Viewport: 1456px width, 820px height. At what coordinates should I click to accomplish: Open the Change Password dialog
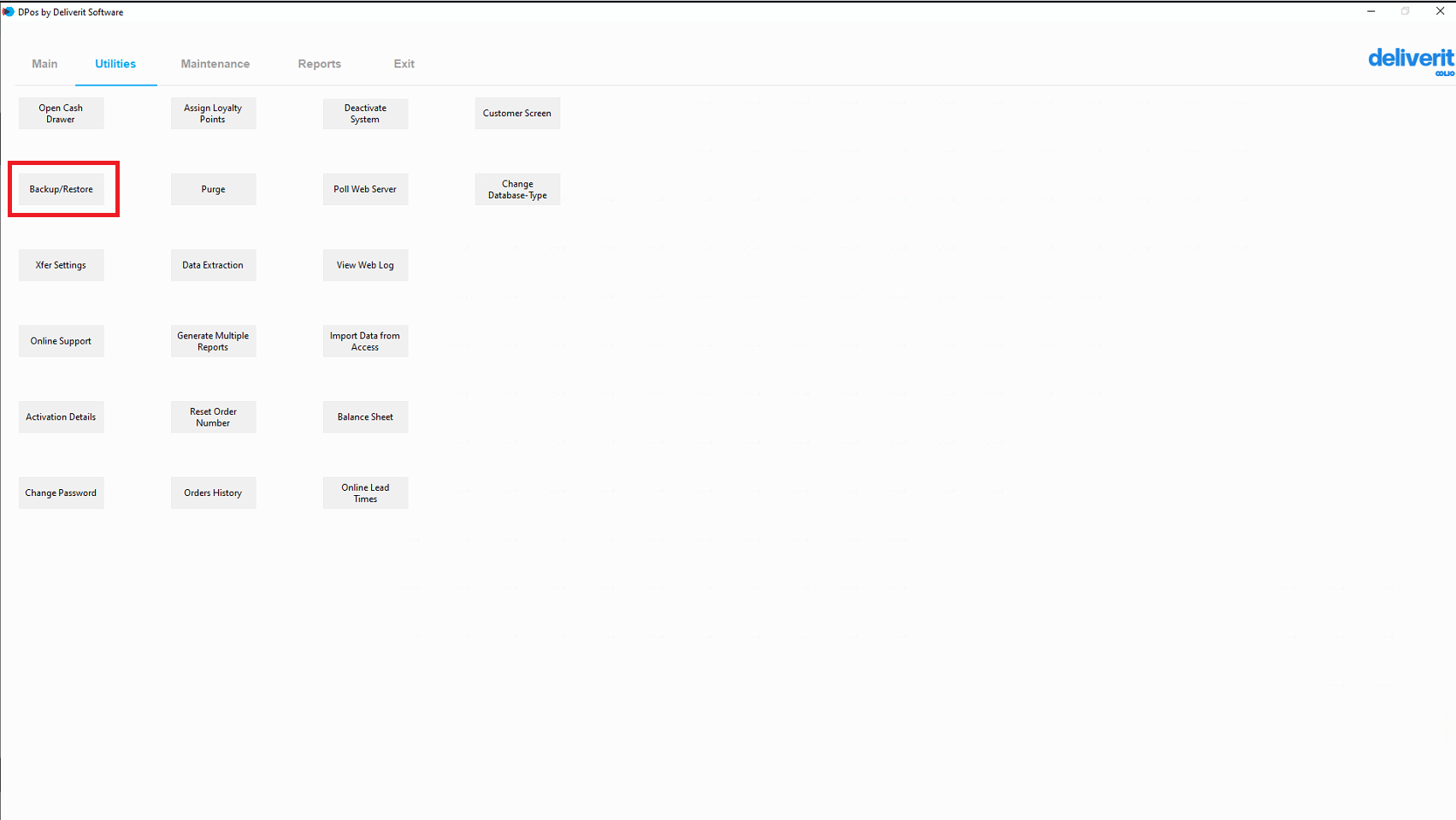[62, 493]
